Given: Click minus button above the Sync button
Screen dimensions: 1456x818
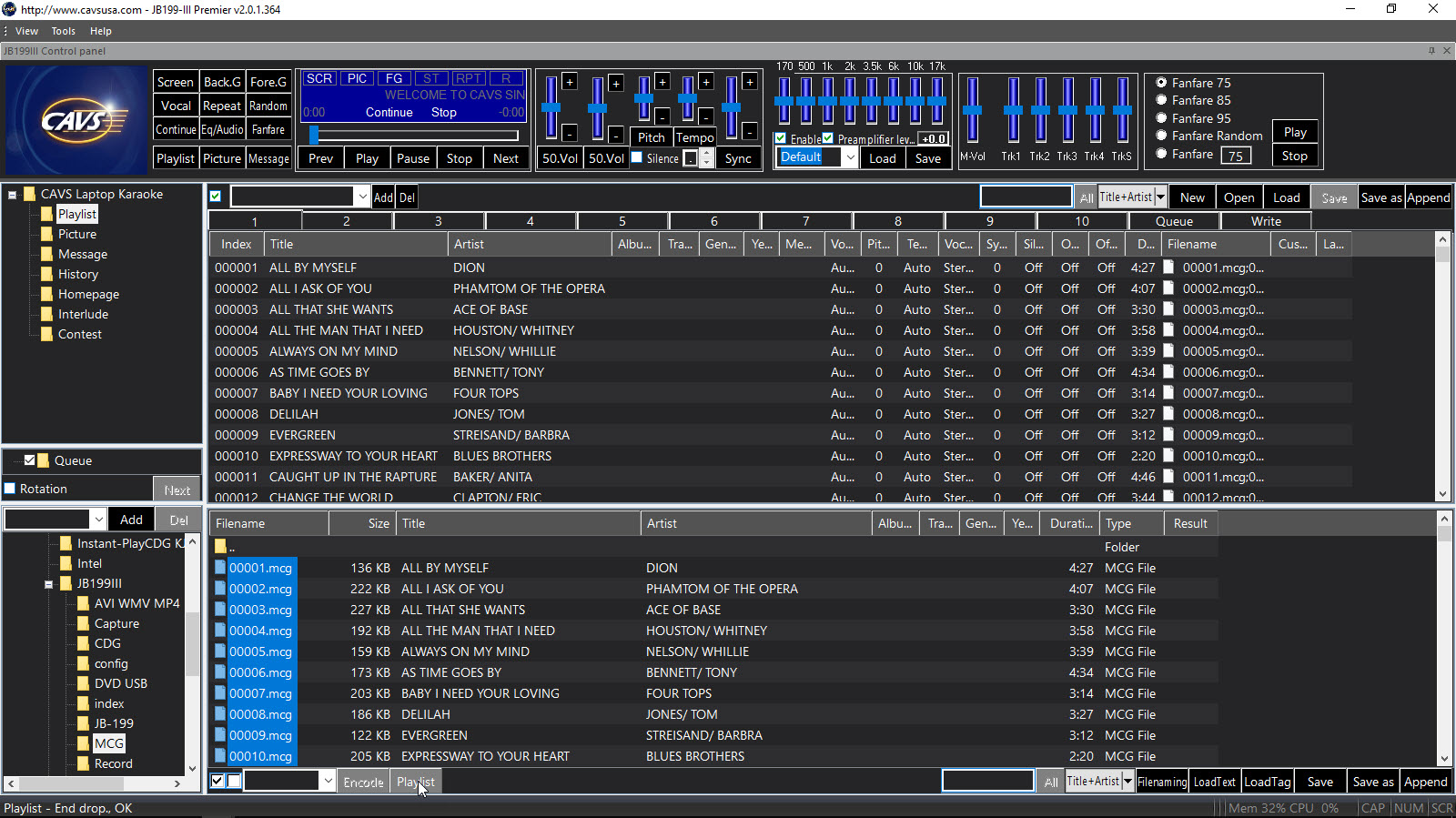Looking at the screenshot, I should (750, 132).
